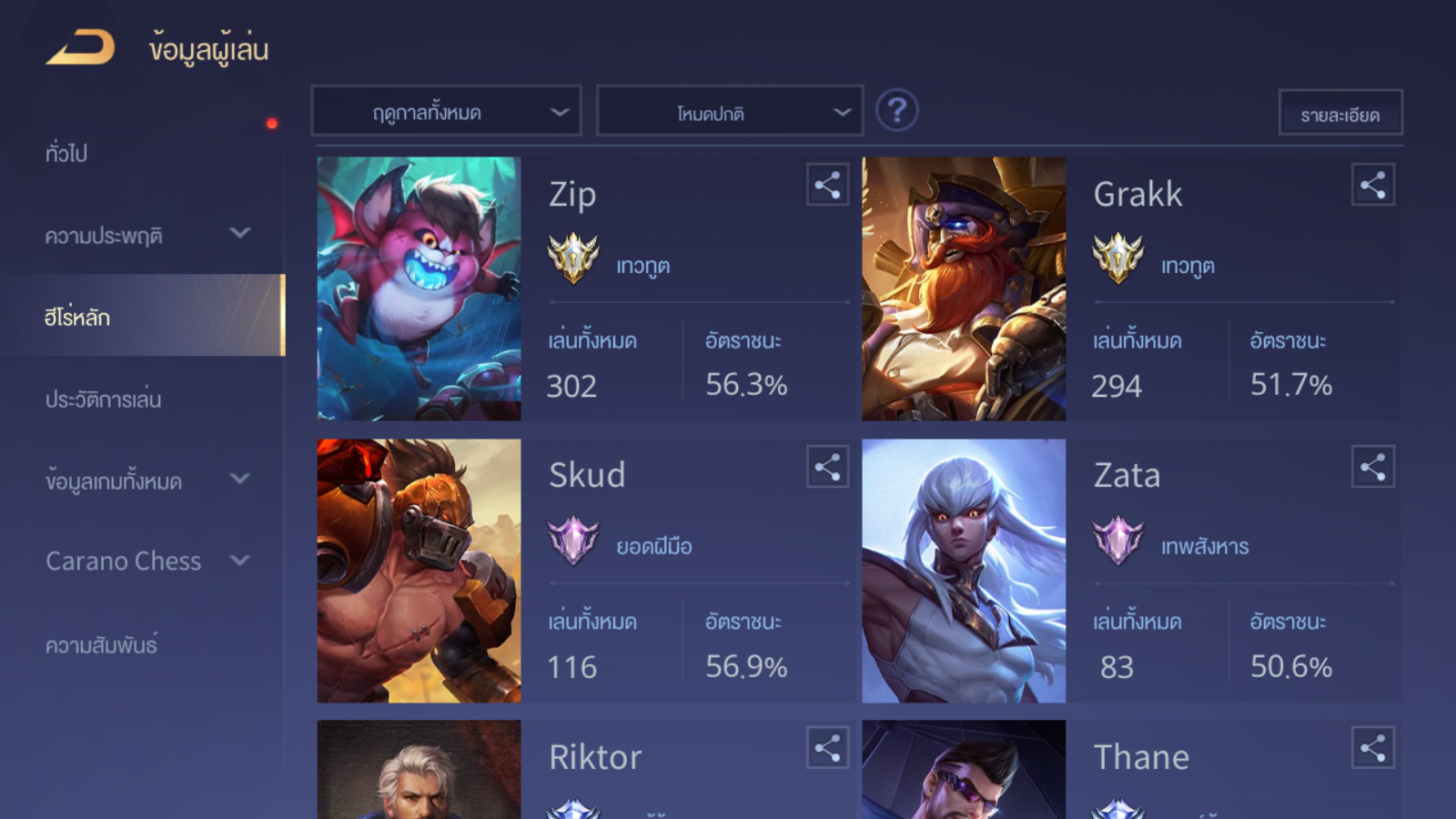Click the back arrow icon at top left

80,47
